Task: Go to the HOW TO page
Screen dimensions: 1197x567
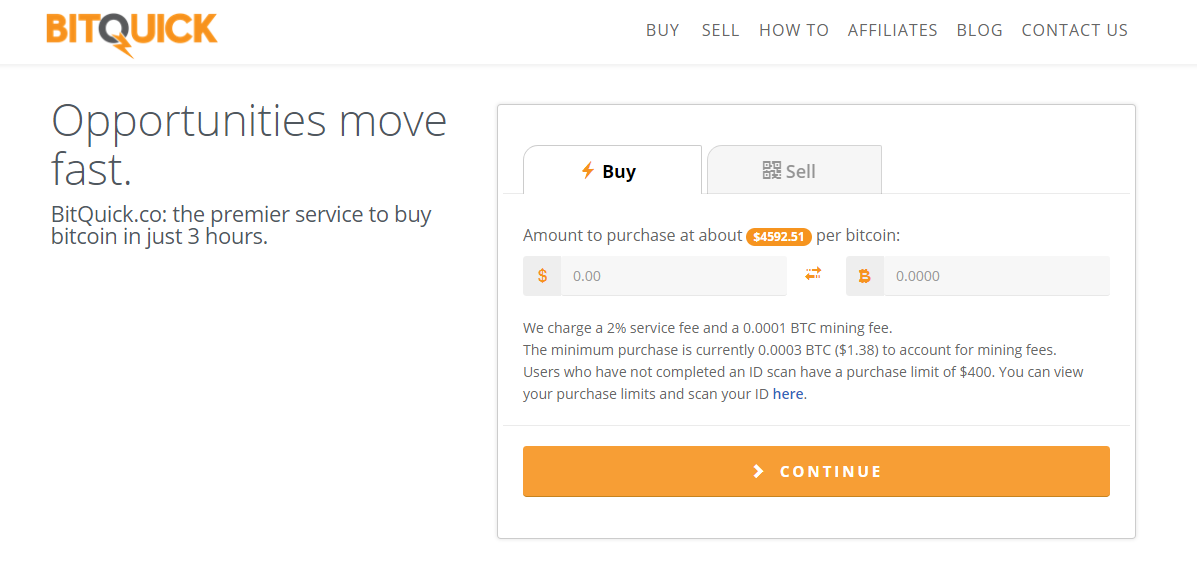Action: pyautogui.click(x=794, y=30)
